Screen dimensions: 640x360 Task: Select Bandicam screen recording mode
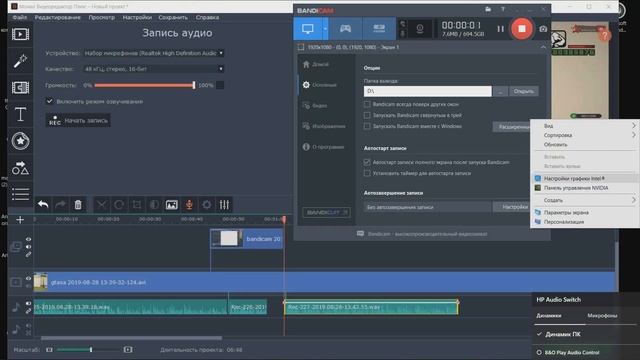coord(308,29)
